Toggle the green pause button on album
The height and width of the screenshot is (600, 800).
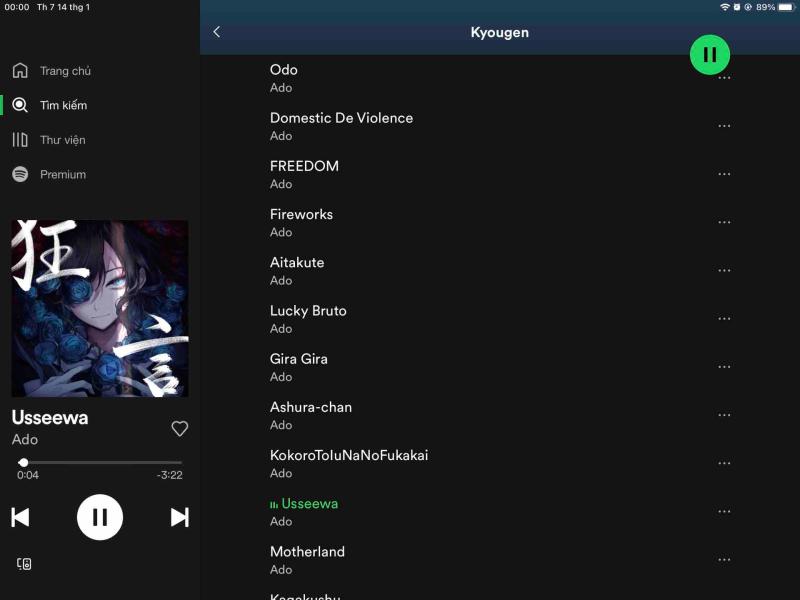[710, 54]
